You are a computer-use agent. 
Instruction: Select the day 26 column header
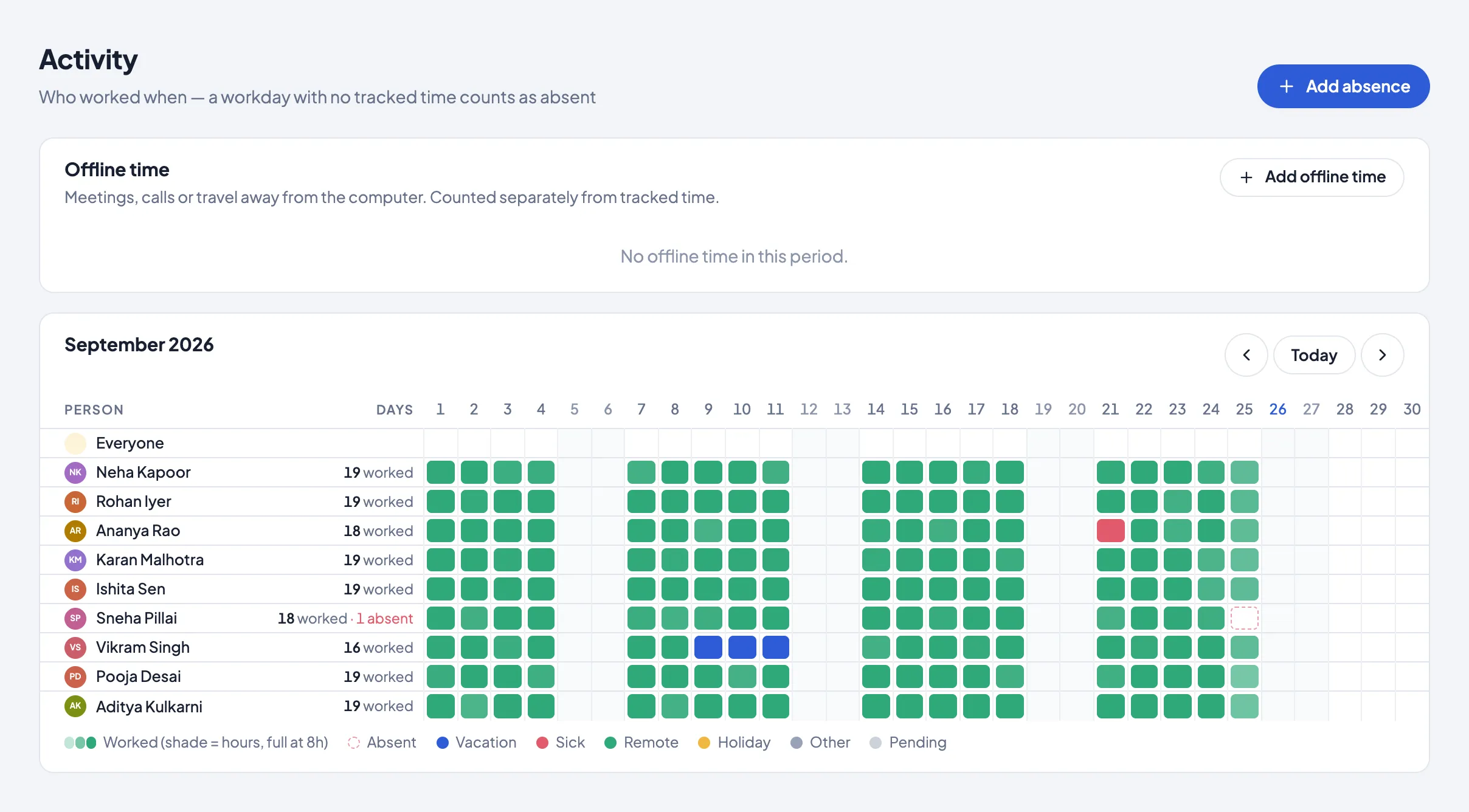(1277, 409)
